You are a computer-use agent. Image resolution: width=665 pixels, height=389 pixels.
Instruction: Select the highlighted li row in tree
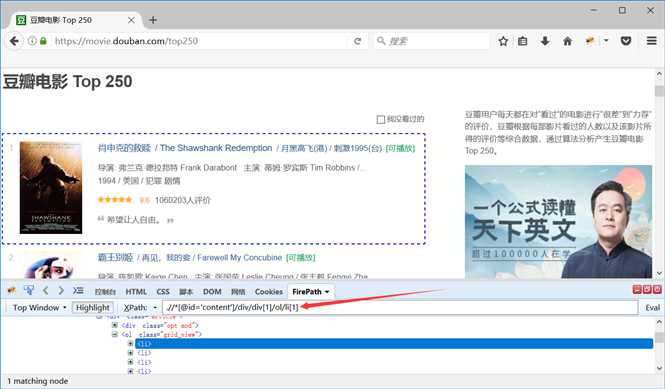(394, 344)
